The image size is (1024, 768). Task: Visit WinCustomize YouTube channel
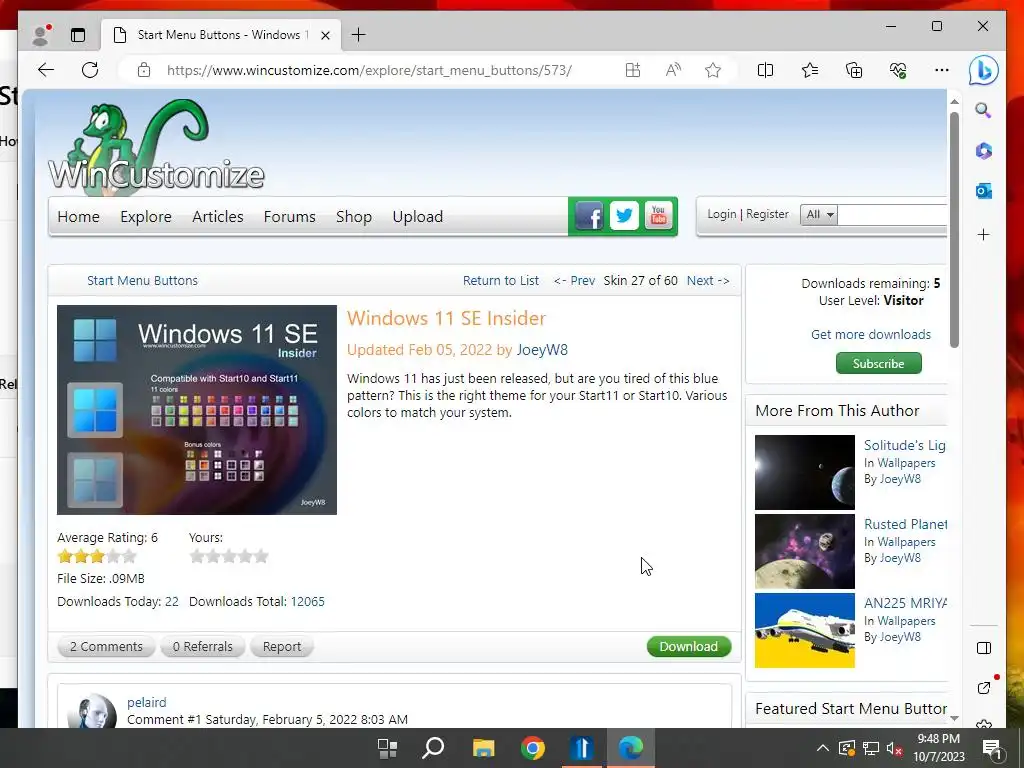coord(658,216)
